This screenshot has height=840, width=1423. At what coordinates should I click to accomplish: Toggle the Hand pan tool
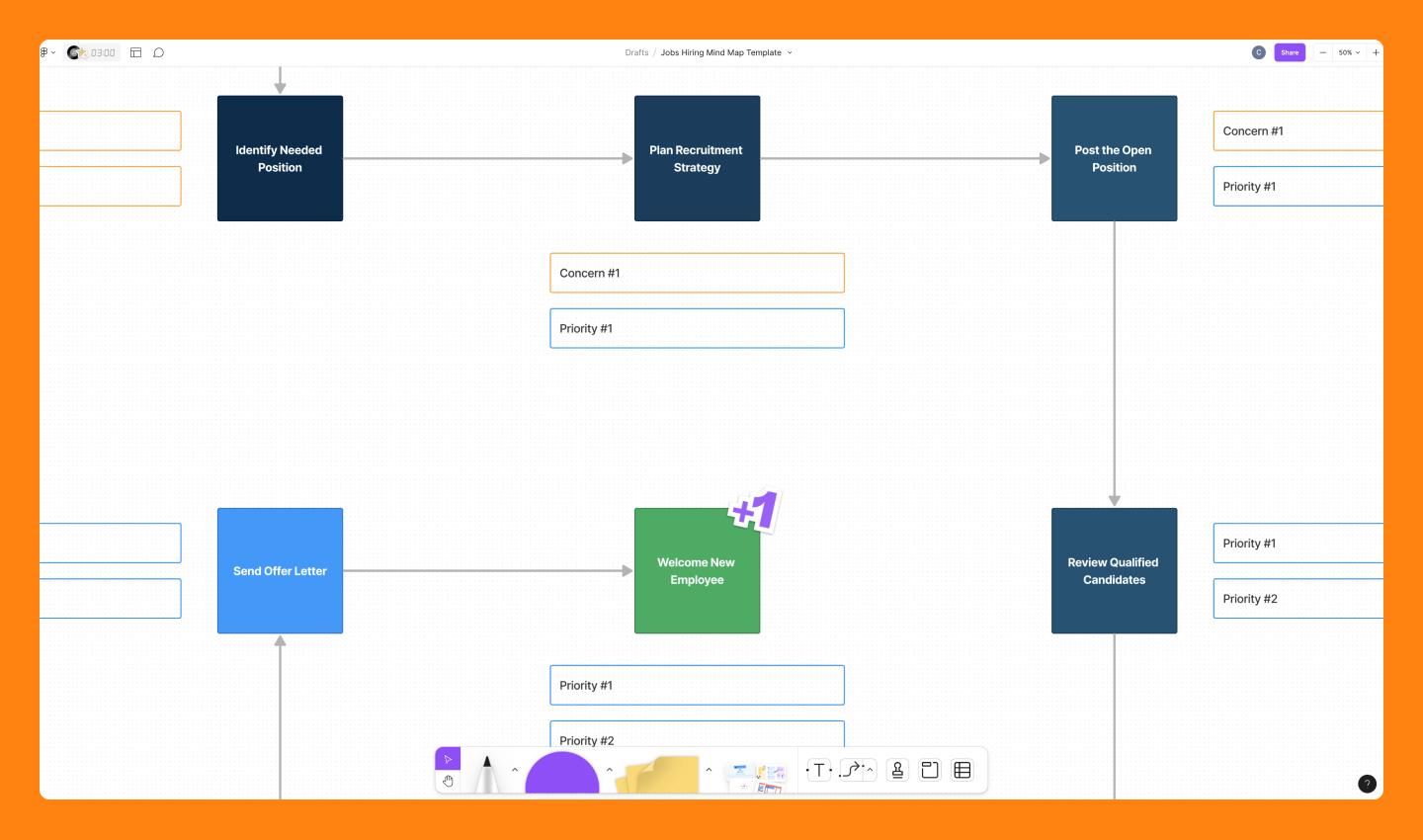coord(448,781)
